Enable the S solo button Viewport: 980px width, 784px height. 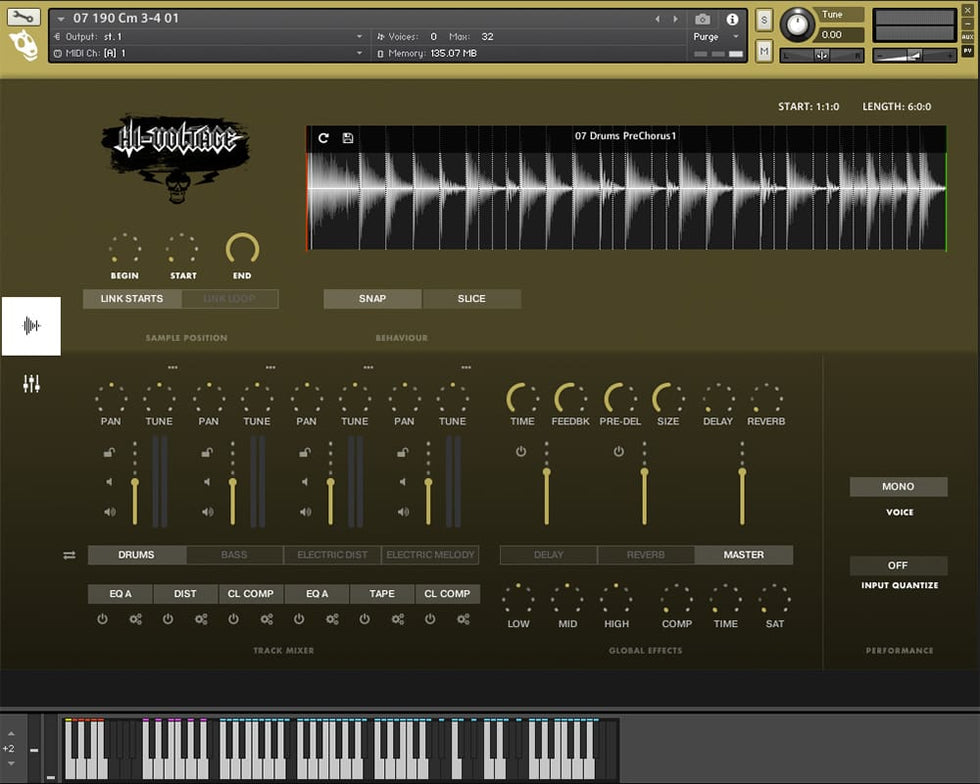[x=764, y=20]
